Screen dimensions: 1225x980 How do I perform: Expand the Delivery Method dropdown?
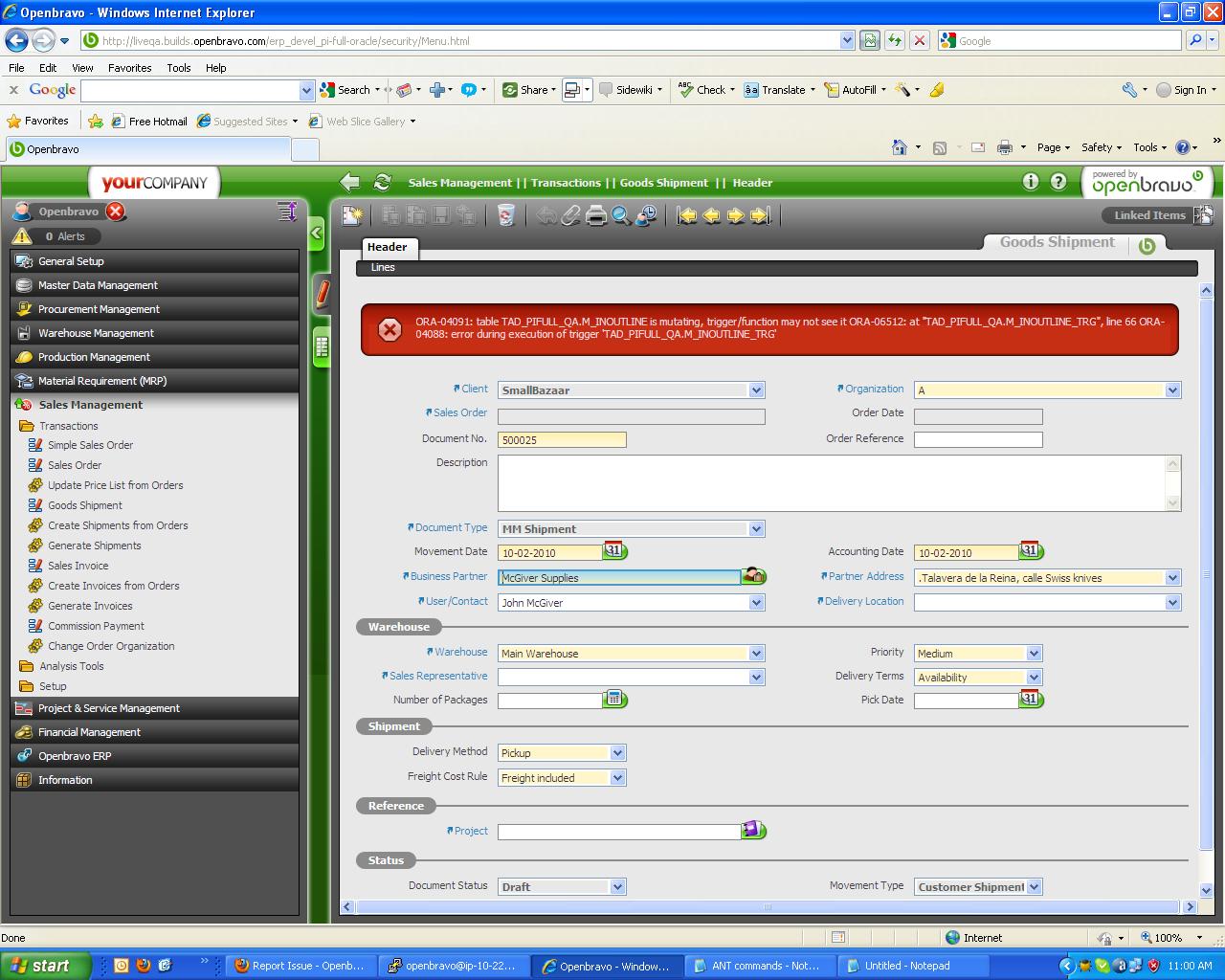[617, 753]
